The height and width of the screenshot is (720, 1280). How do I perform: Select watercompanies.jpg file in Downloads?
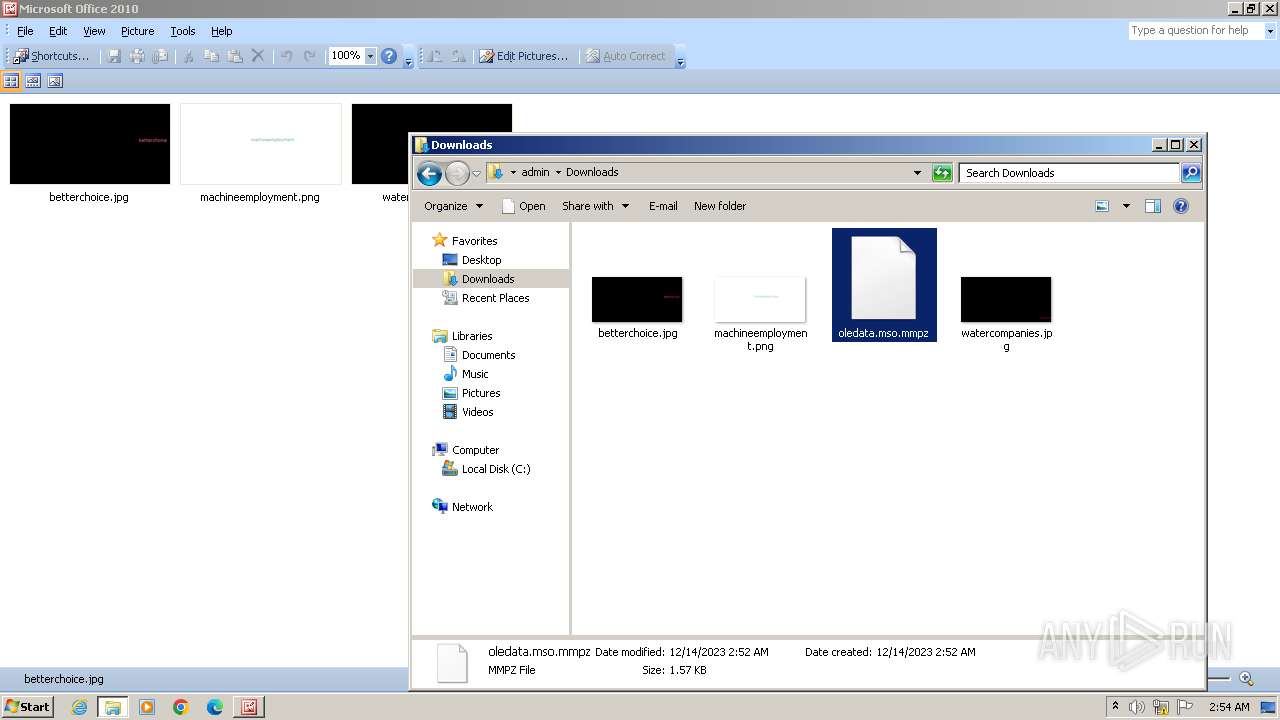[x=1006, y=314]
